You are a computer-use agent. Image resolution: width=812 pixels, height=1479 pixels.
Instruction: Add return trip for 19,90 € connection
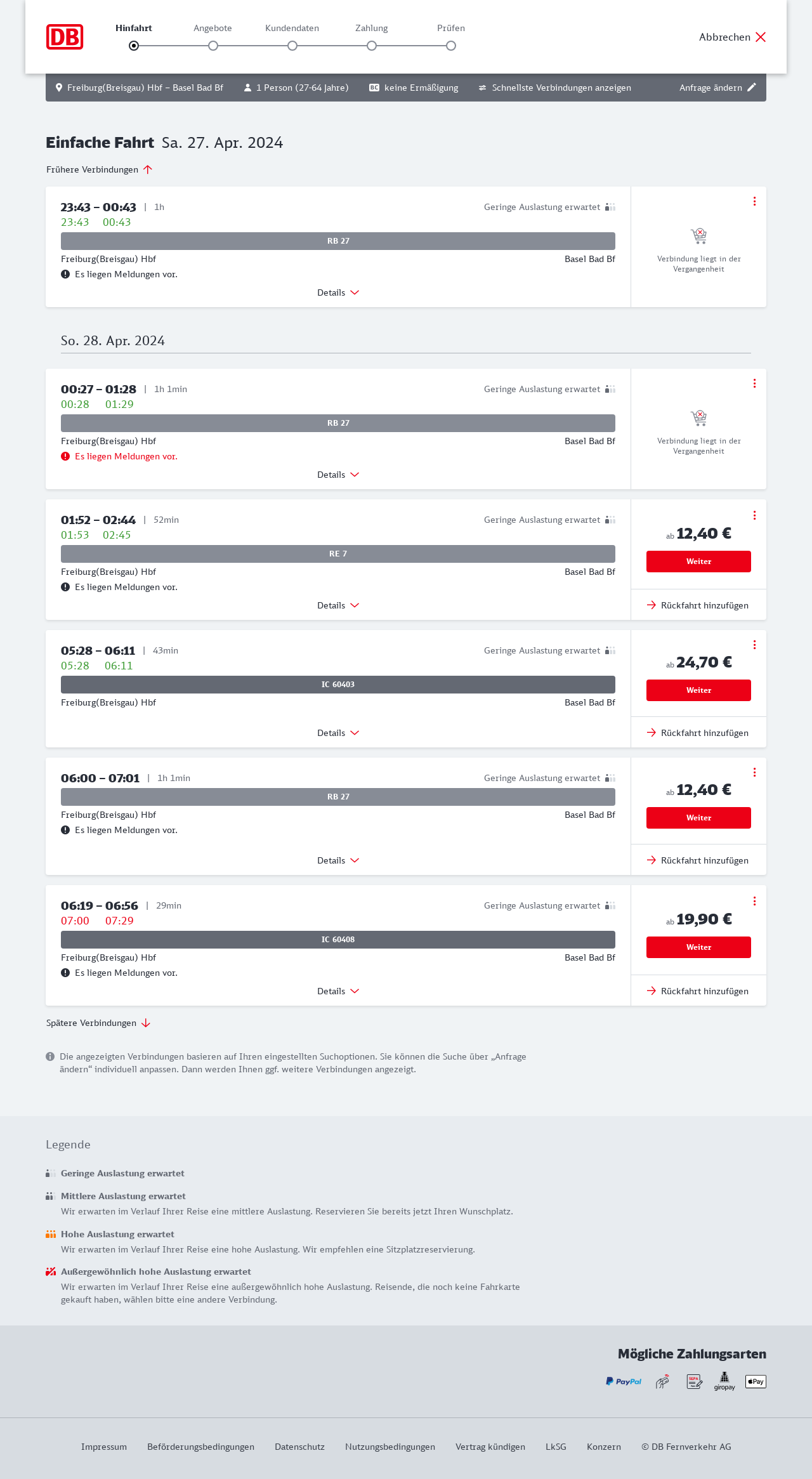[698, 991]
